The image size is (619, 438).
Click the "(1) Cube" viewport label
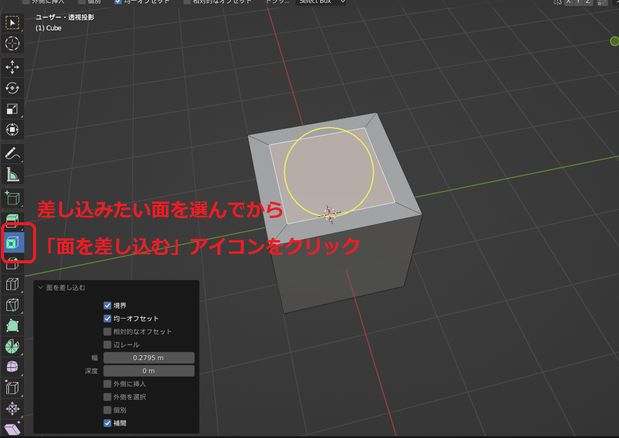pos(49,28)
